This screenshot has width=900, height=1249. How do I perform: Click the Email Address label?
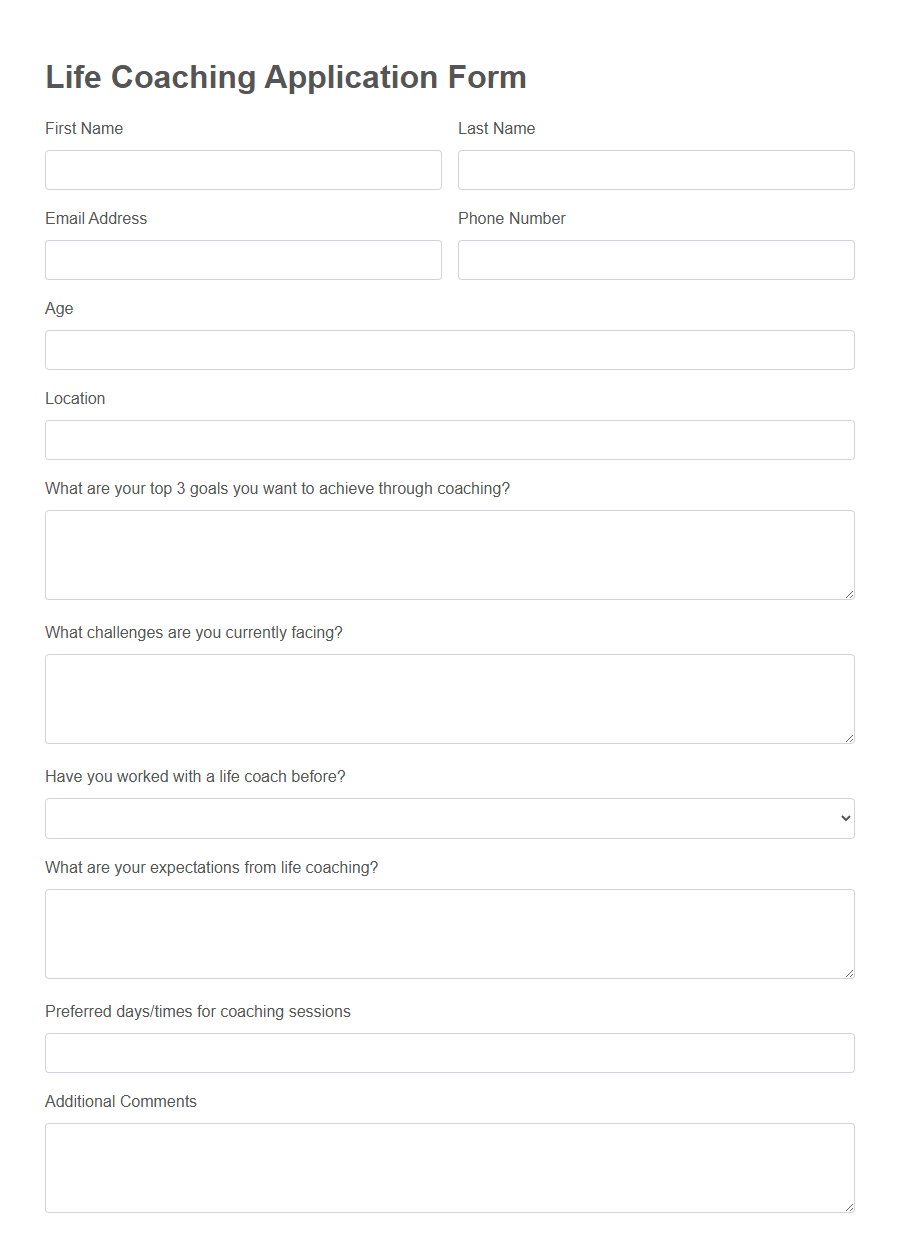pyautogui.click(x=96, y=218)
